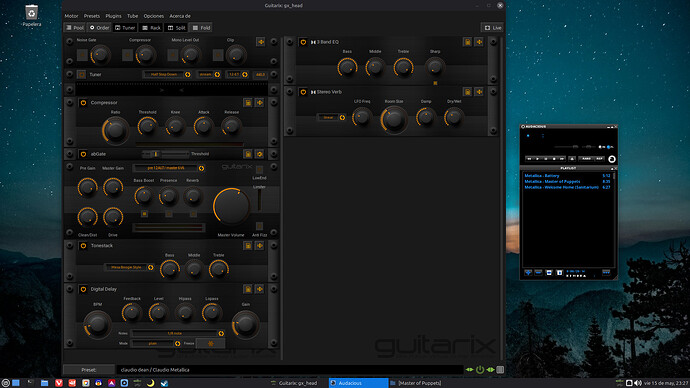Click the Tonestack arrow move icon
This screenshot has width=690, height=388.
pyautogui.click(x=260, y=246)
